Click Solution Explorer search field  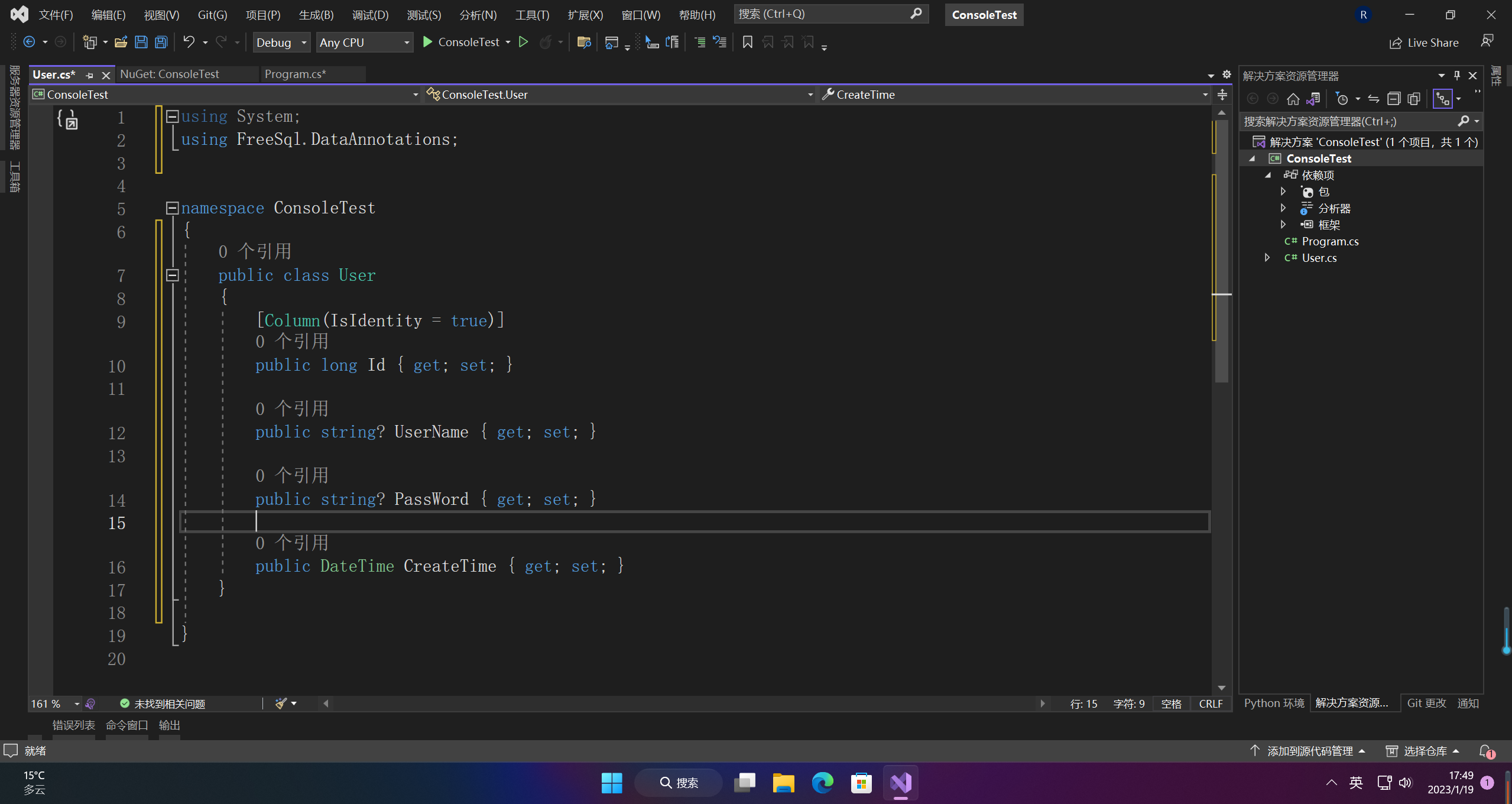pyautogui.click(x=1361, y=121)
